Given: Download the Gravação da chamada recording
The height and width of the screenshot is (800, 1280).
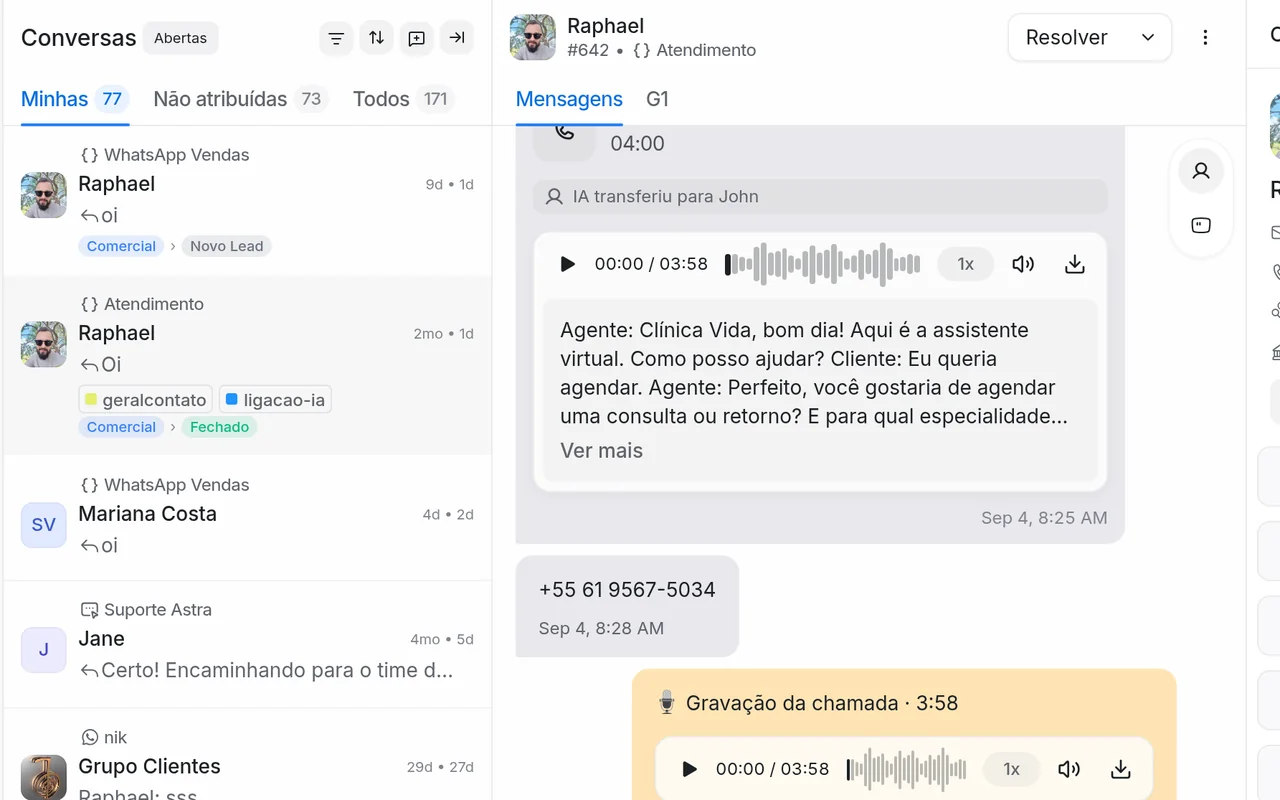Looking at the screenshot, I should (x=1120, y=769).
